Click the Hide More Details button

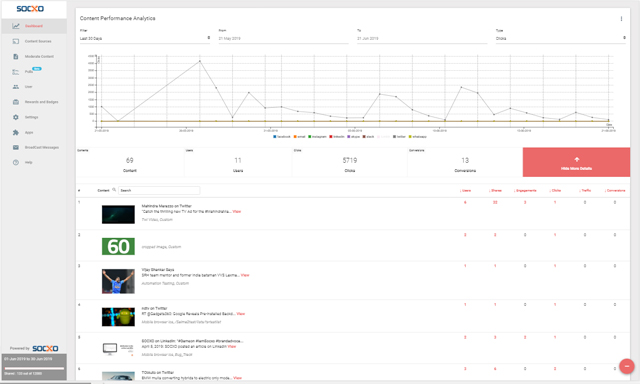pos(576,162)
